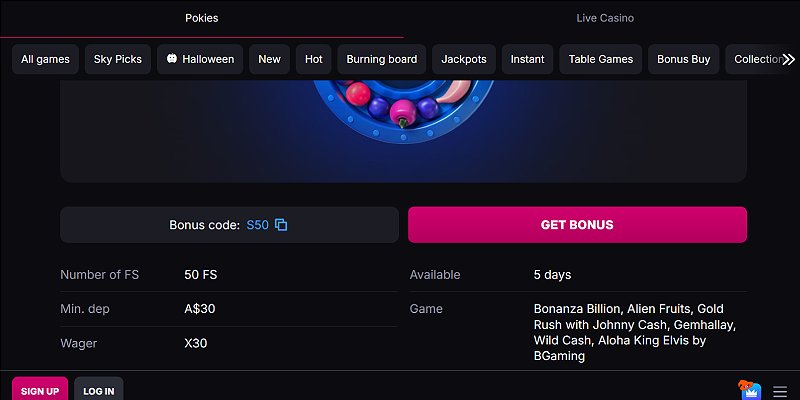Image resolution: width=800 pixels, height=400 pixels.
Task: Show the New games category
Action: (x=269, y=59)
